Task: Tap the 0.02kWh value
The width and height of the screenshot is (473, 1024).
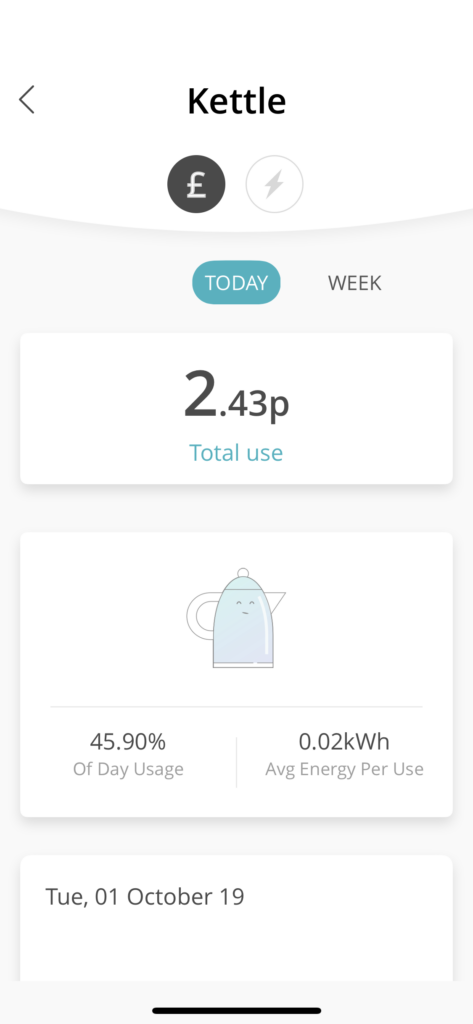Action: [344, 742]
